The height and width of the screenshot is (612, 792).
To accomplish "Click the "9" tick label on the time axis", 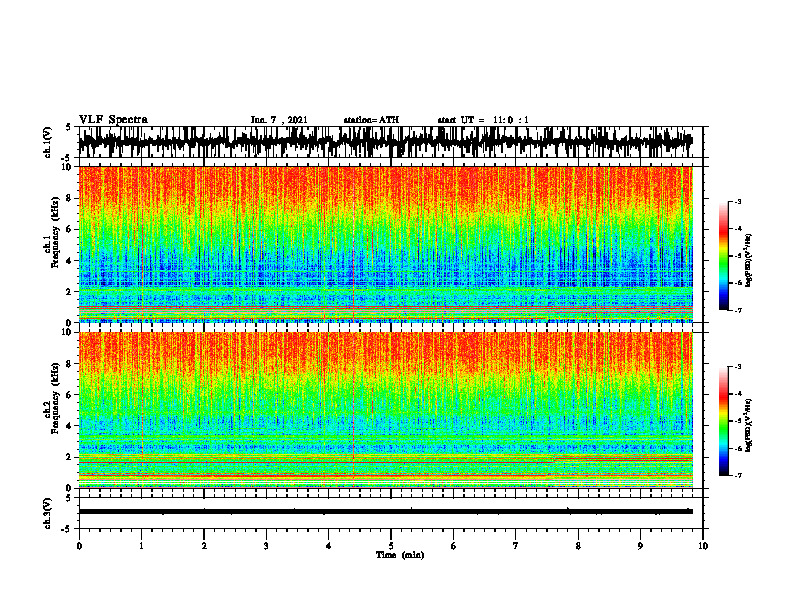I will tap(640, 546).
